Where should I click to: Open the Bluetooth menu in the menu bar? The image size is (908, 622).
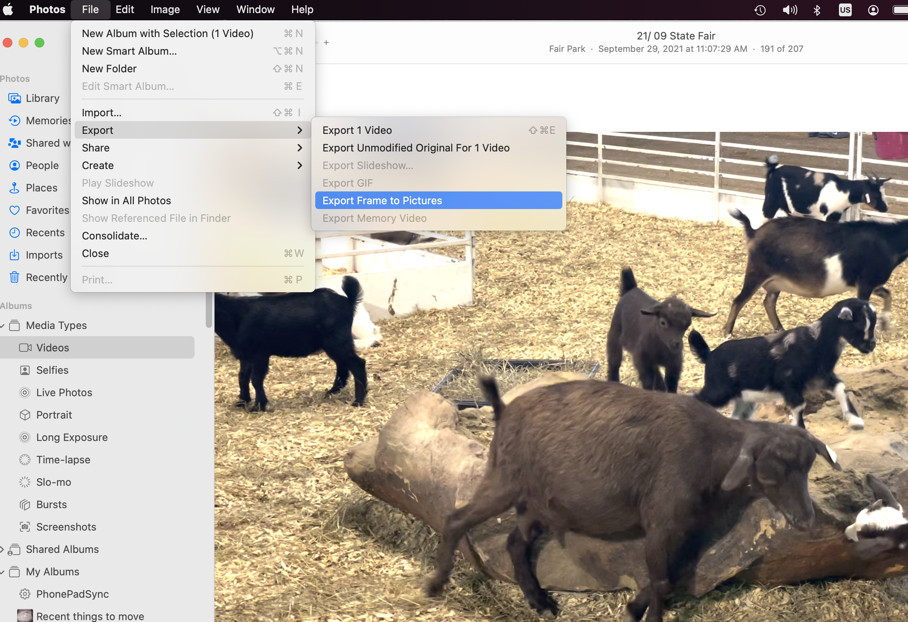click(818, 10)
